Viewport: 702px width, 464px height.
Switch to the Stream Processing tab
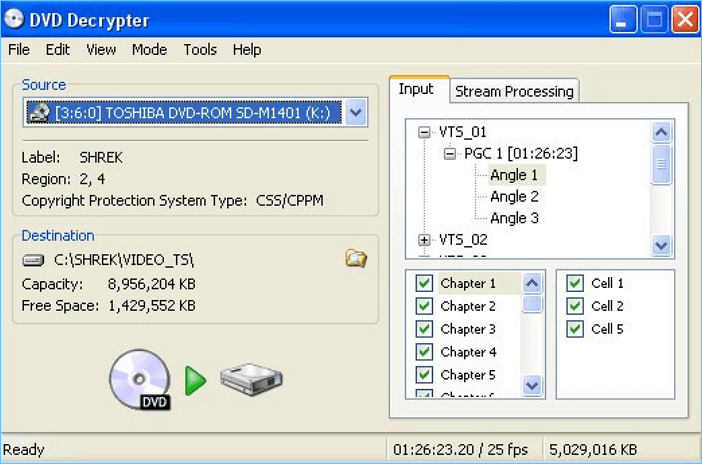tap(514, 91)
